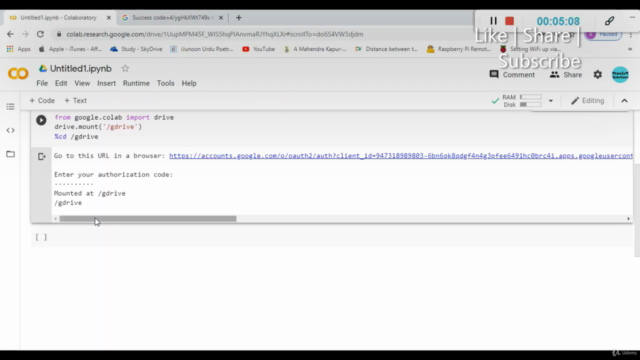Click the Share notebook button
This screenshot has width=640, height=360.
(566, 75)
